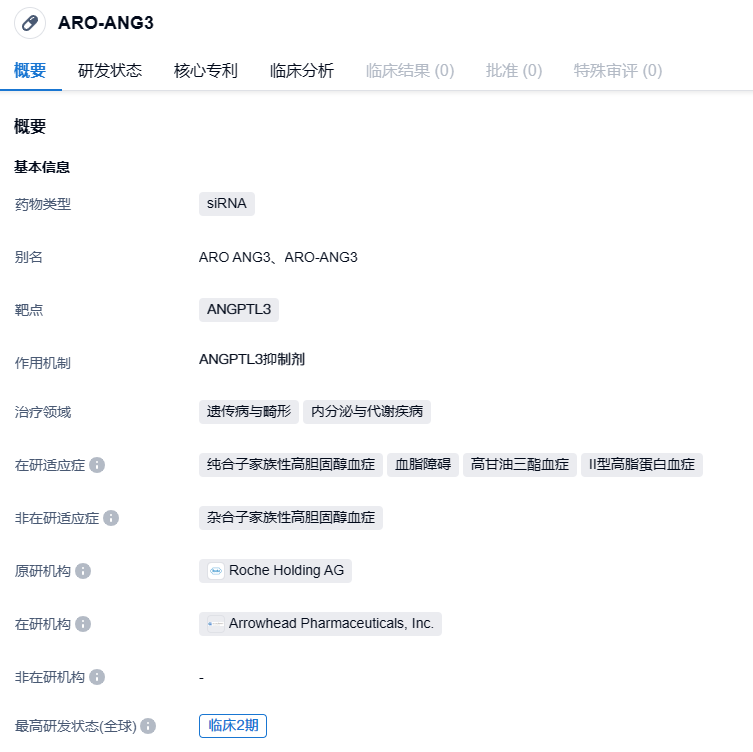753x752 pixels.
Task: Click the 遗传病与畸形 therapy area tag
Action: click(x=249, y=412)
